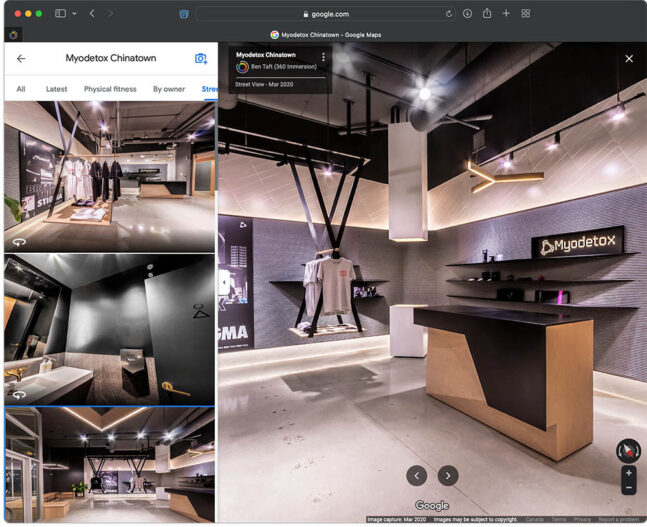The height and width of the screenshot is (527, 647).
Task: Click the Share icon in Safari toolbar
Action: pyautogui.click(x=487, y=14)
